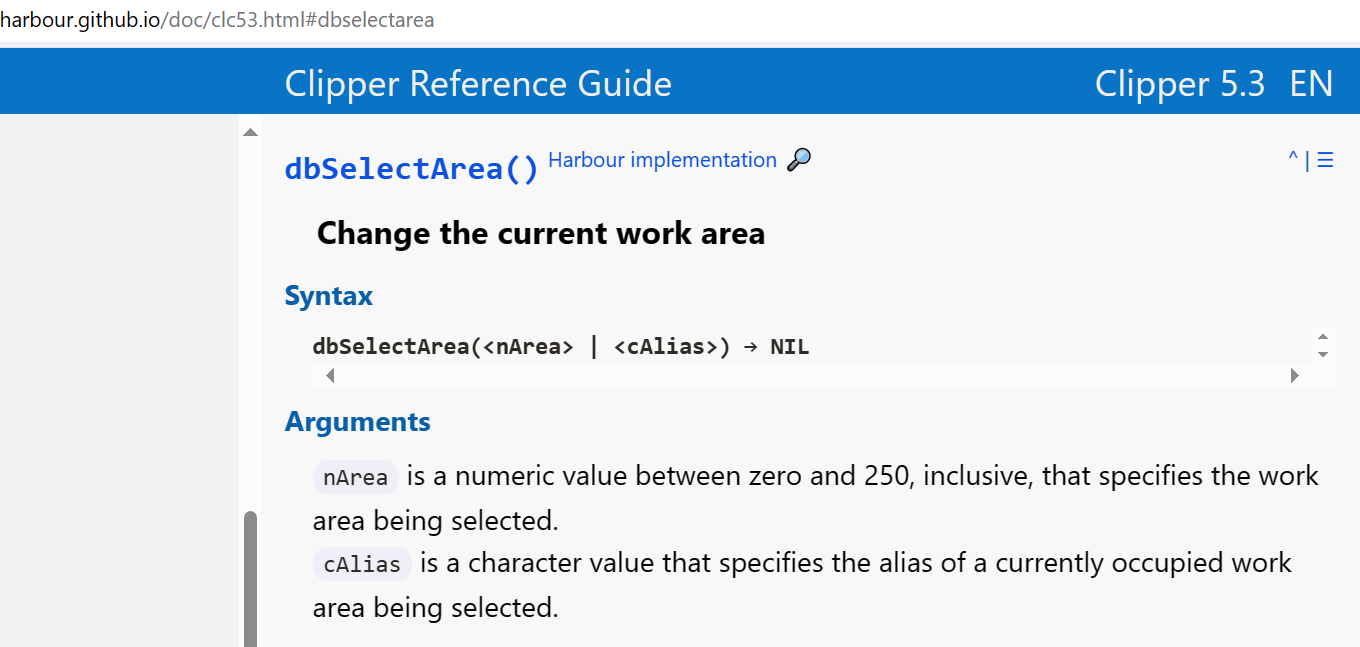Select the Clipper 5.3 version menu
This screenshot has height=647, width=1360.
[1179, 83]
